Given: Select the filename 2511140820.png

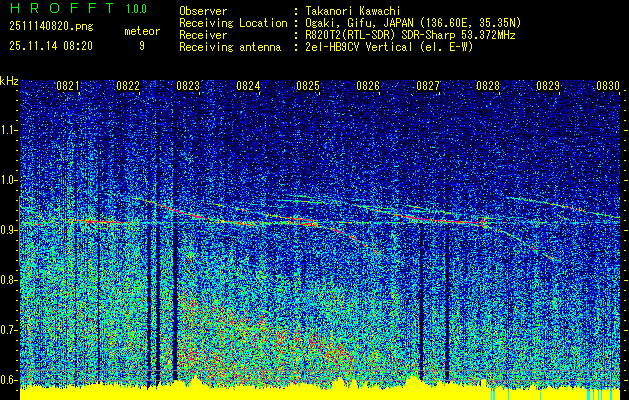Looking at the screenshot, I should point(51,27).
